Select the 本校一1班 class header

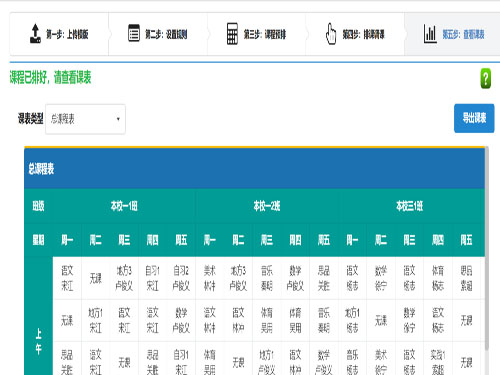(x=124, y=206)
